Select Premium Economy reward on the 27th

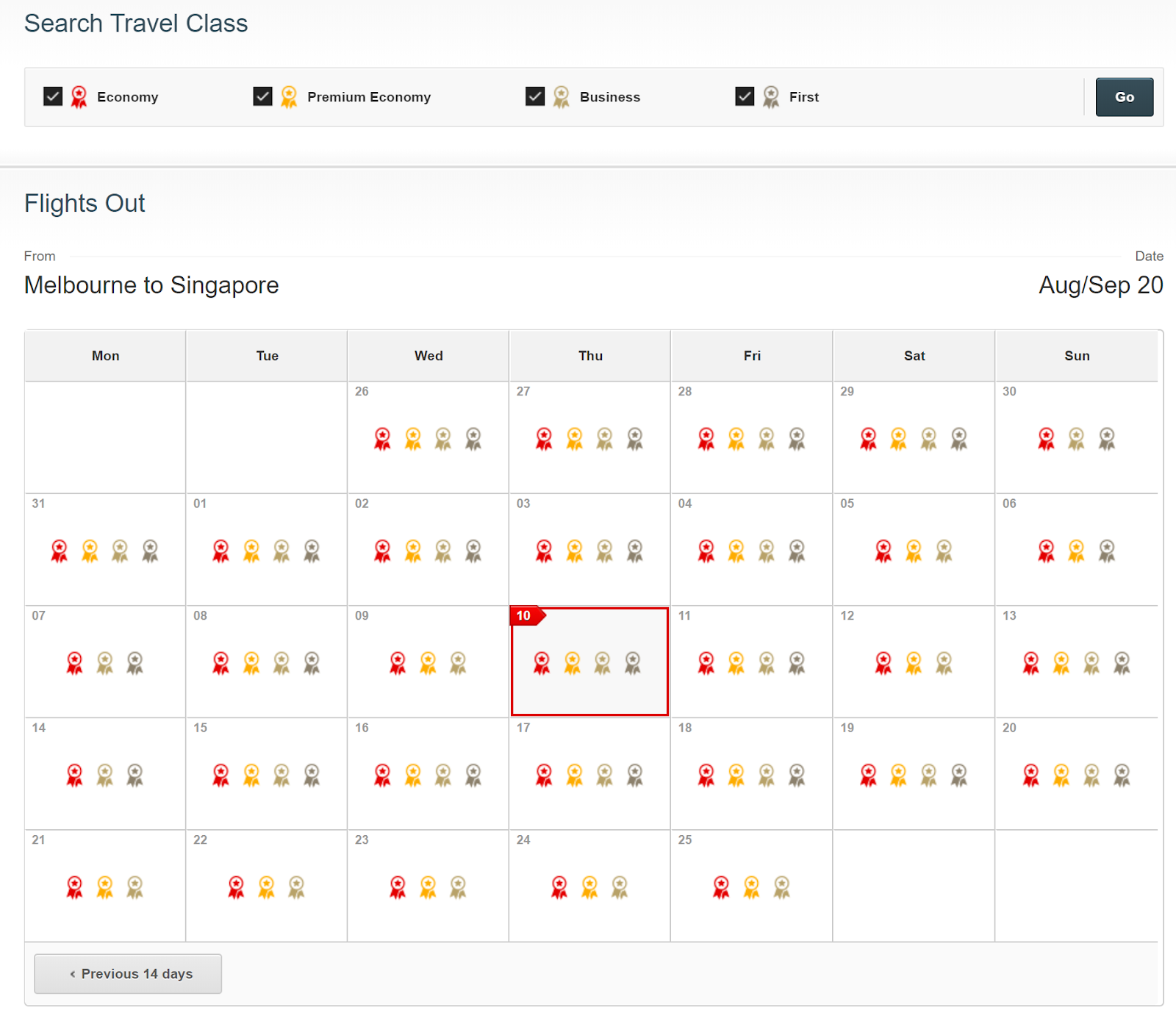coord(575,439)
